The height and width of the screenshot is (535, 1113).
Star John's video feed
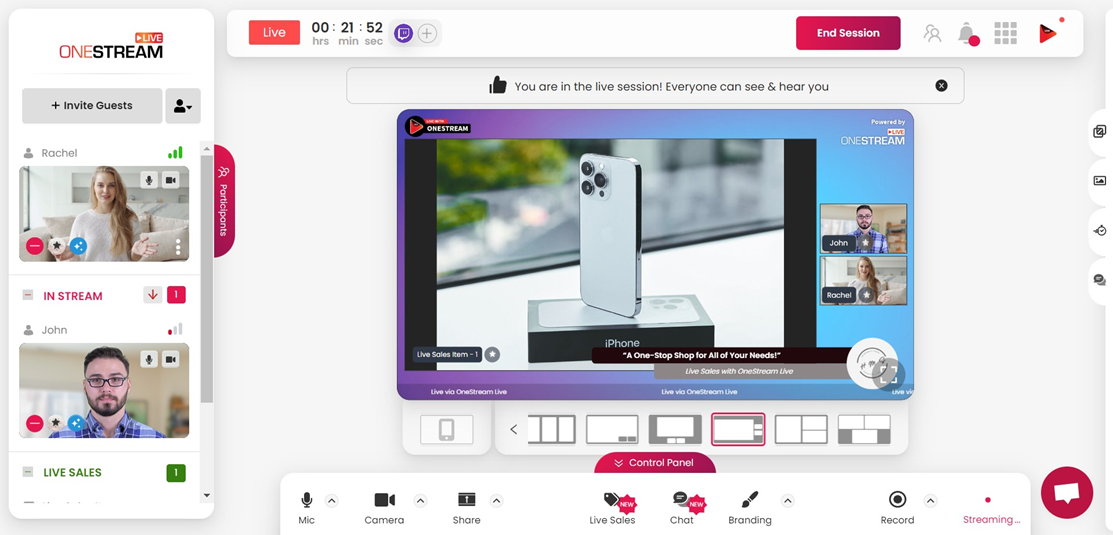pos(56,424)
